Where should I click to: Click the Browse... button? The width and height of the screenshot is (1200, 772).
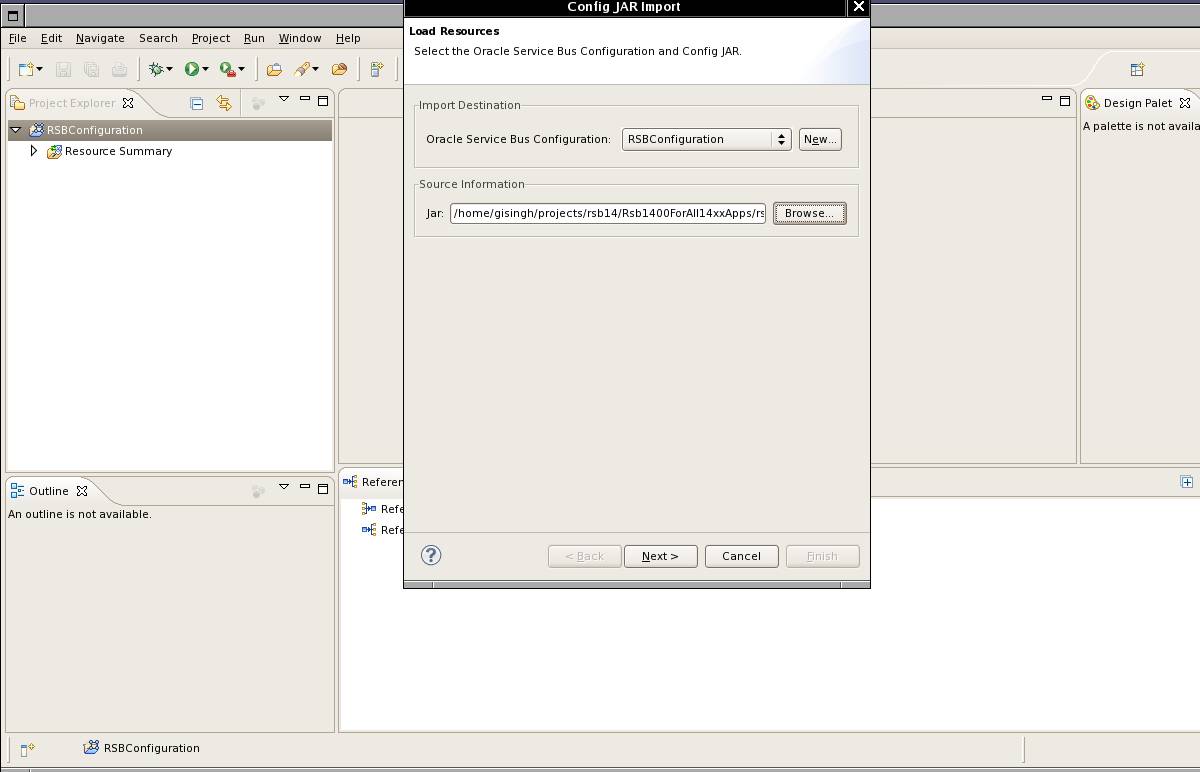pos(810,213)
